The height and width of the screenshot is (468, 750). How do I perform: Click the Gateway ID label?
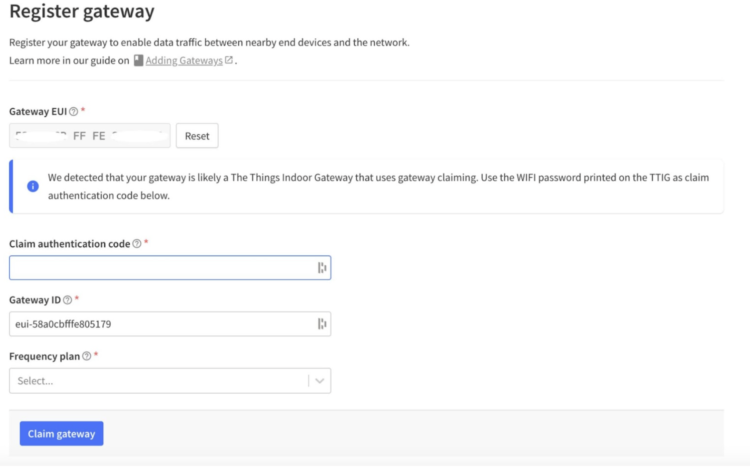click(x=35, y=300)
